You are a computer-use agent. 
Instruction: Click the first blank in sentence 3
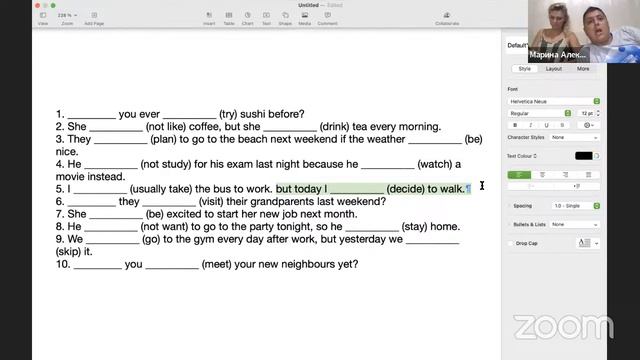point(120,141)
